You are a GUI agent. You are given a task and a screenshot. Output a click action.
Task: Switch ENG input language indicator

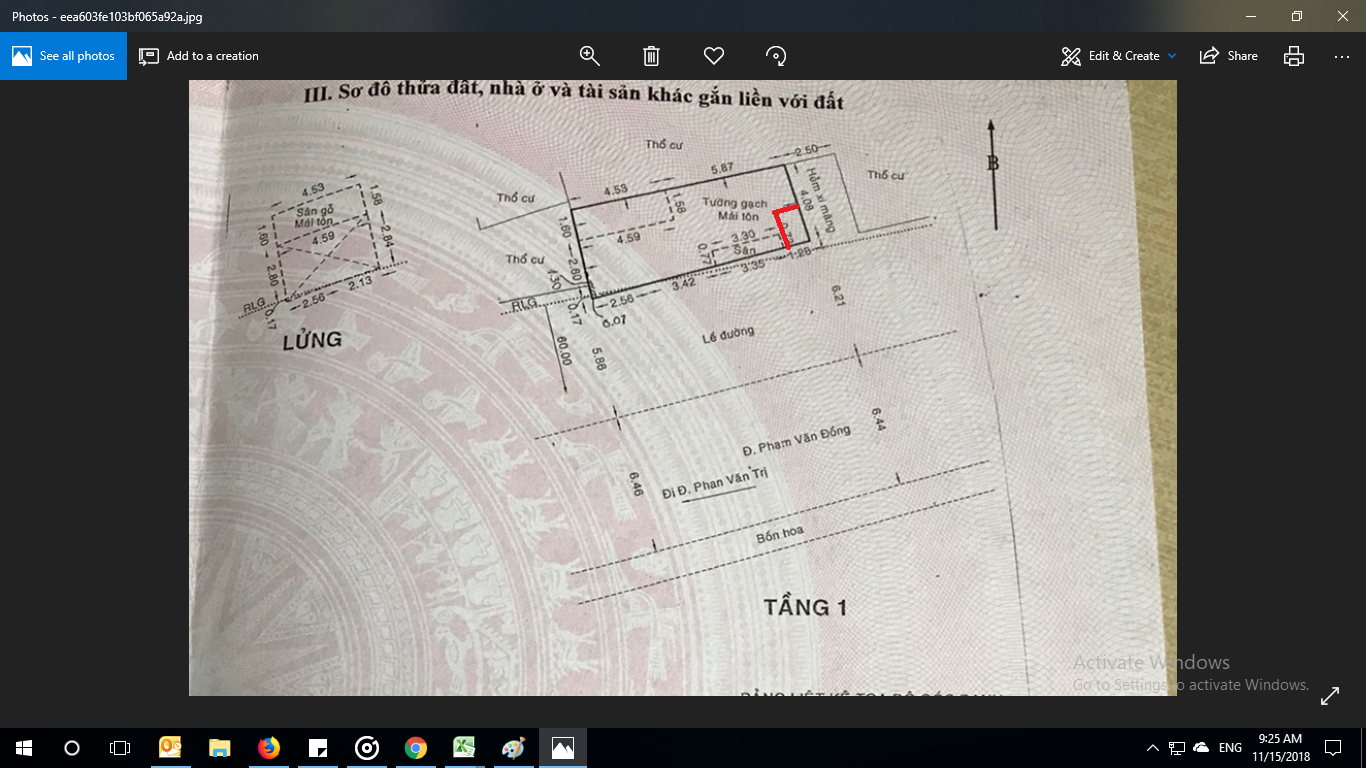pyautogui.click(x=1230, y=748)
